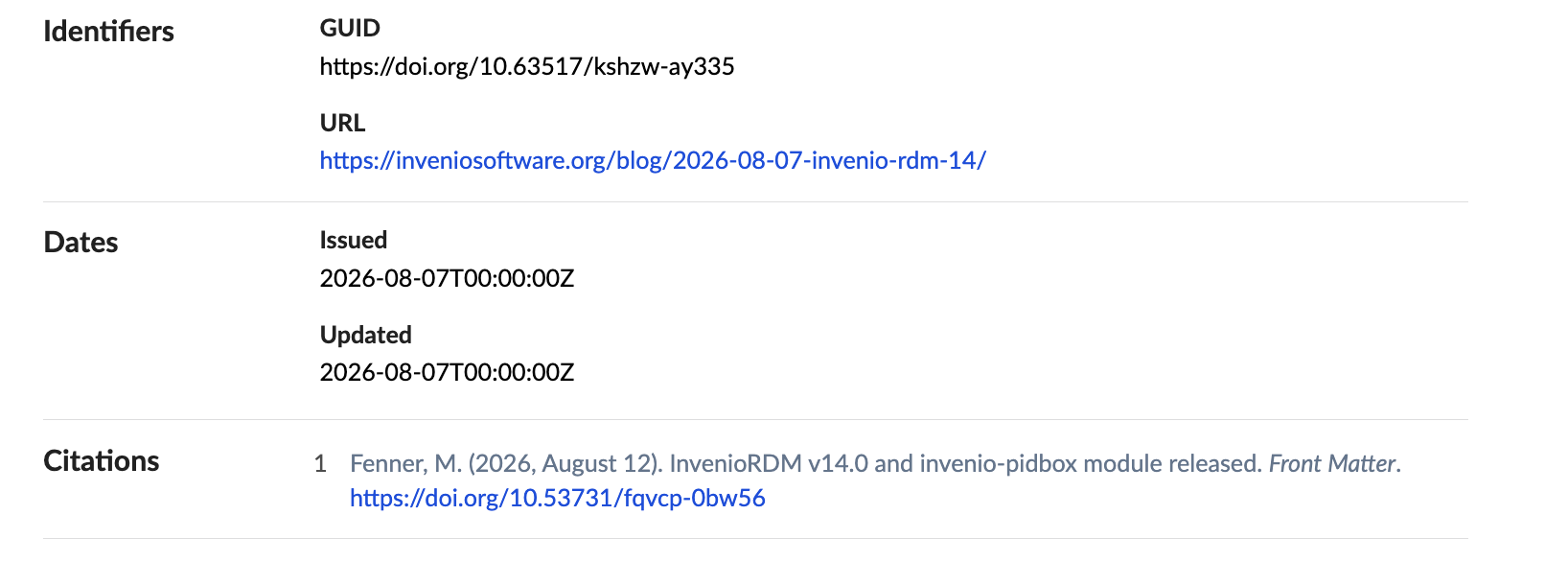Click the InvenioRDM v14.0 citation title

[769, 464]
